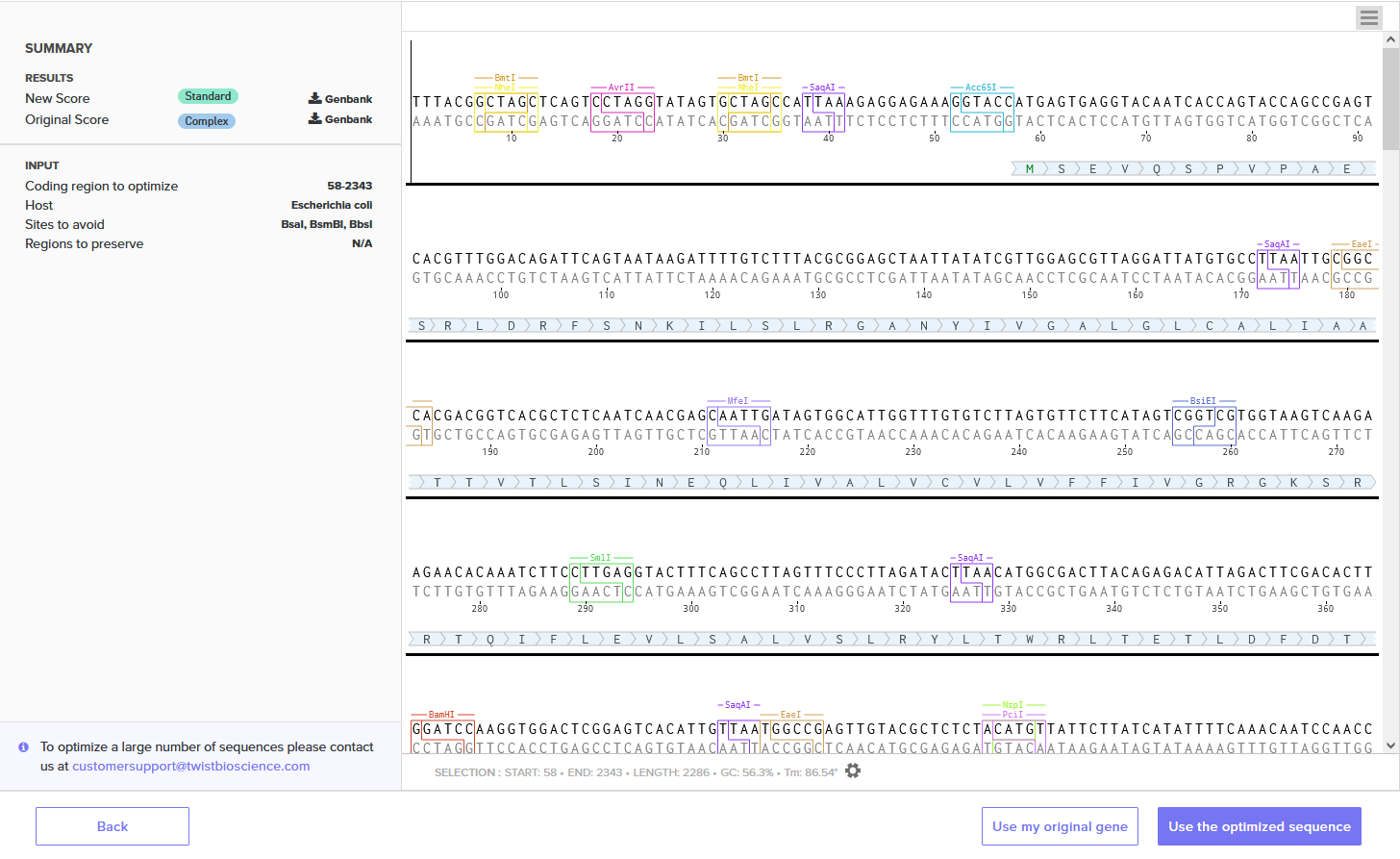Open the hamburger menu in sequence viewer
The width and height of the screenshot is (1400, 859).
[1368, 17]
